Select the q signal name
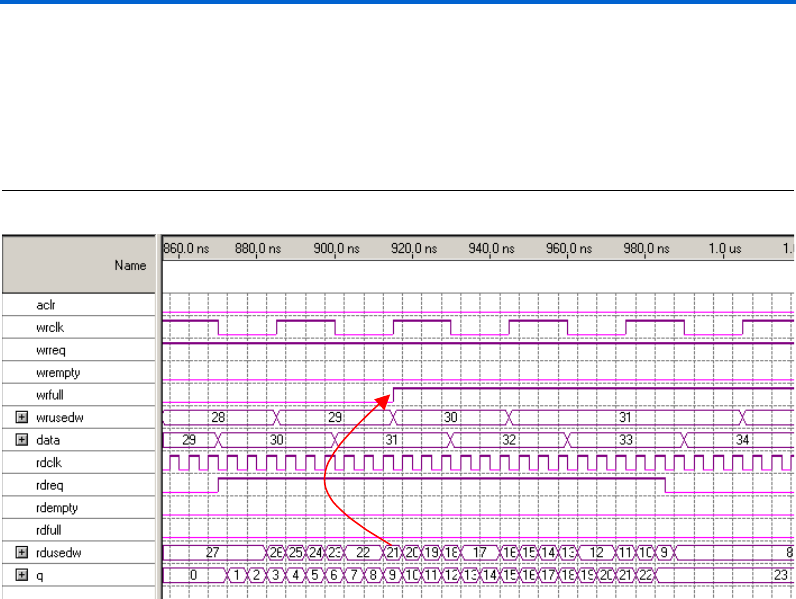 [40, 575]
